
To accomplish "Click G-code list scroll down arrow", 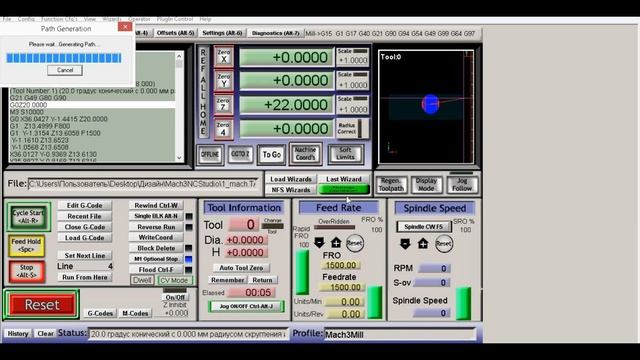I will (179, 158).
